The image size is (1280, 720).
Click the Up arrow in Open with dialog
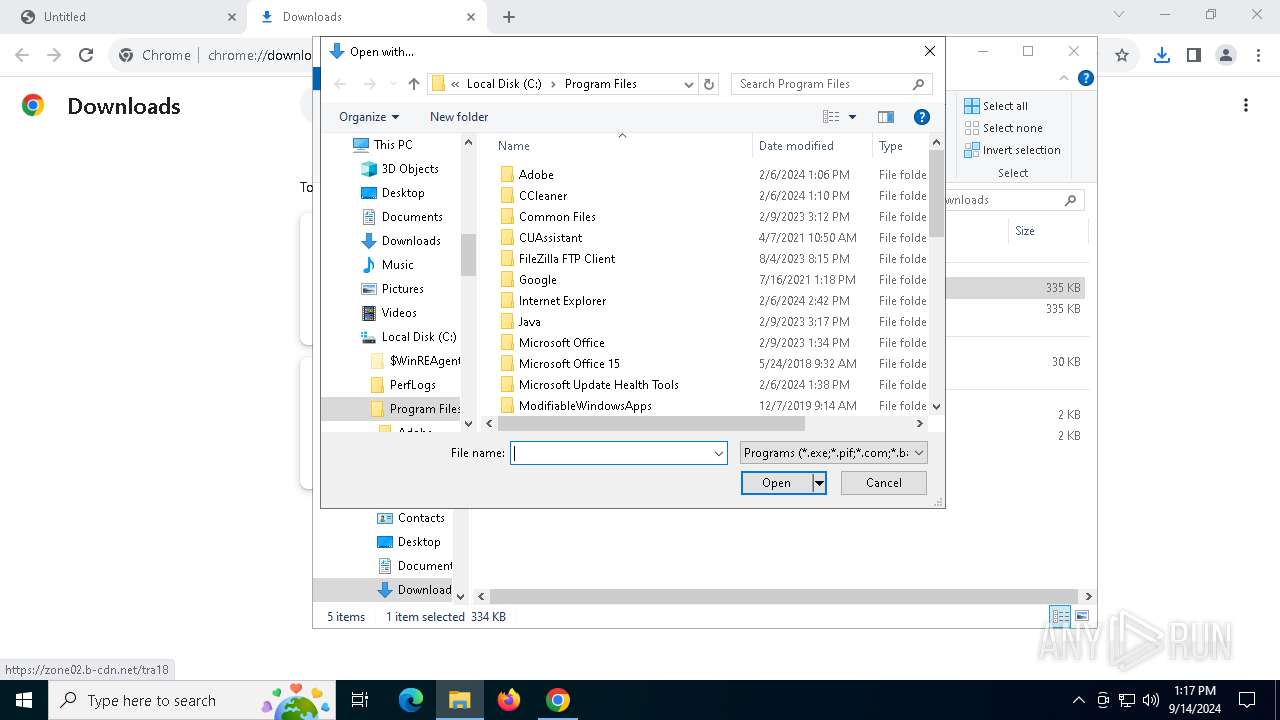click(414, 84)
